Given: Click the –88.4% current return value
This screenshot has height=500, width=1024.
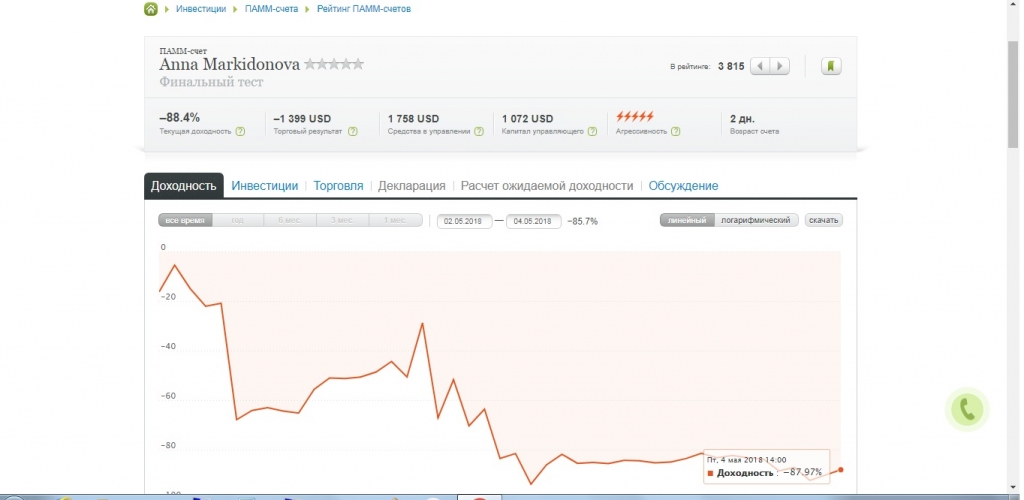Looking at the screenshot, I should pyautogui.click(x=180, y=118).
